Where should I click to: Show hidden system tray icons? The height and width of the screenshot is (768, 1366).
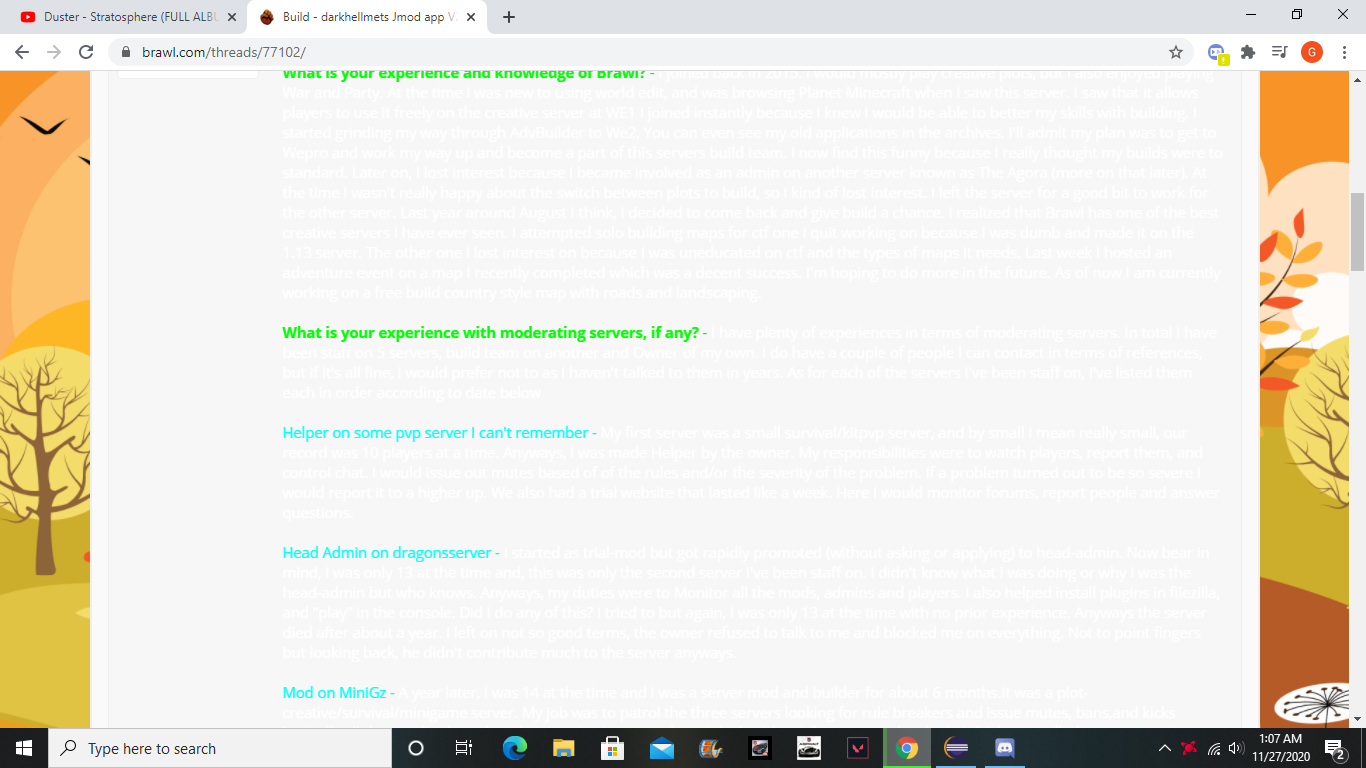pos(1164,748)
